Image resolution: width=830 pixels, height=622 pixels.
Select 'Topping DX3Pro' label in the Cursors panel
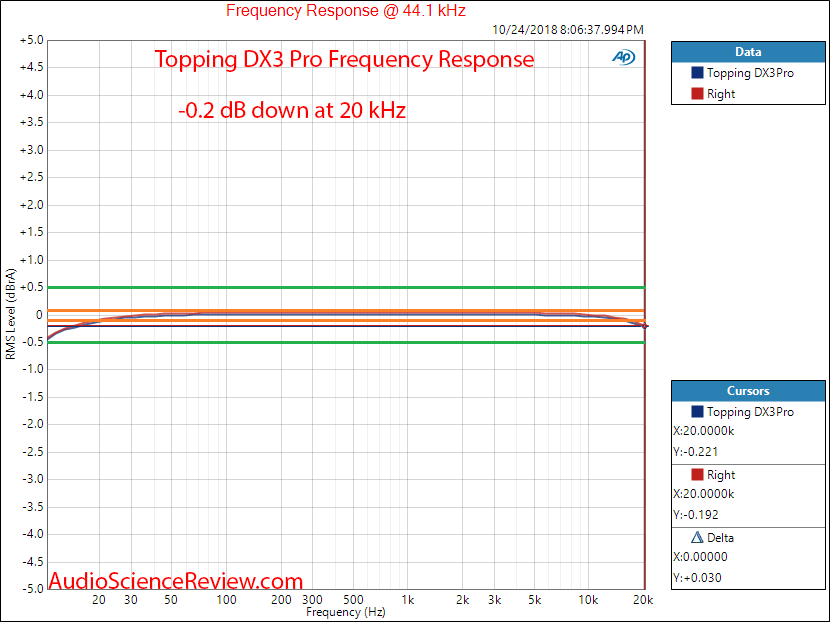750,412
